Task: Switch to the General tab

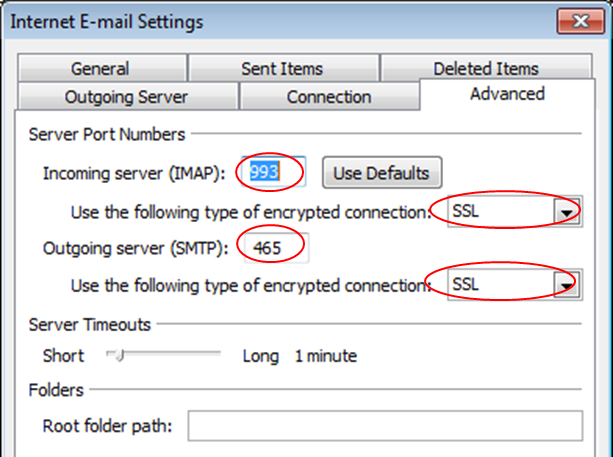Action: [x=102, y=68]
